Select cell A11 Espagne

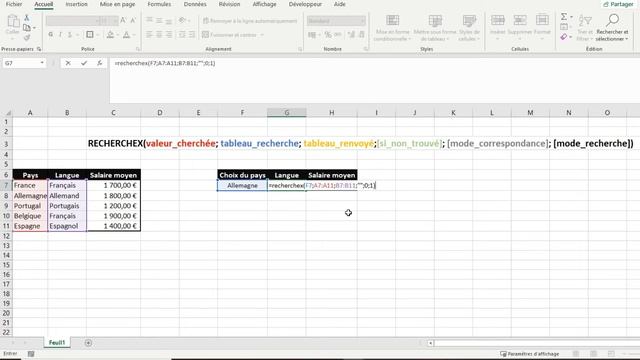point(30,226)
